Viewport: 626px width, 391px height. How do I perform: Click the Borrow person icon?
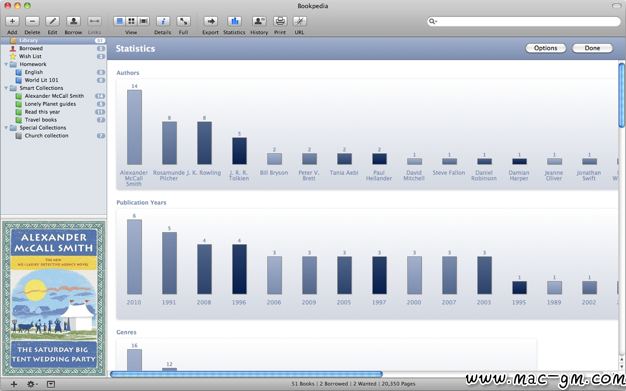tap(73, 21)
